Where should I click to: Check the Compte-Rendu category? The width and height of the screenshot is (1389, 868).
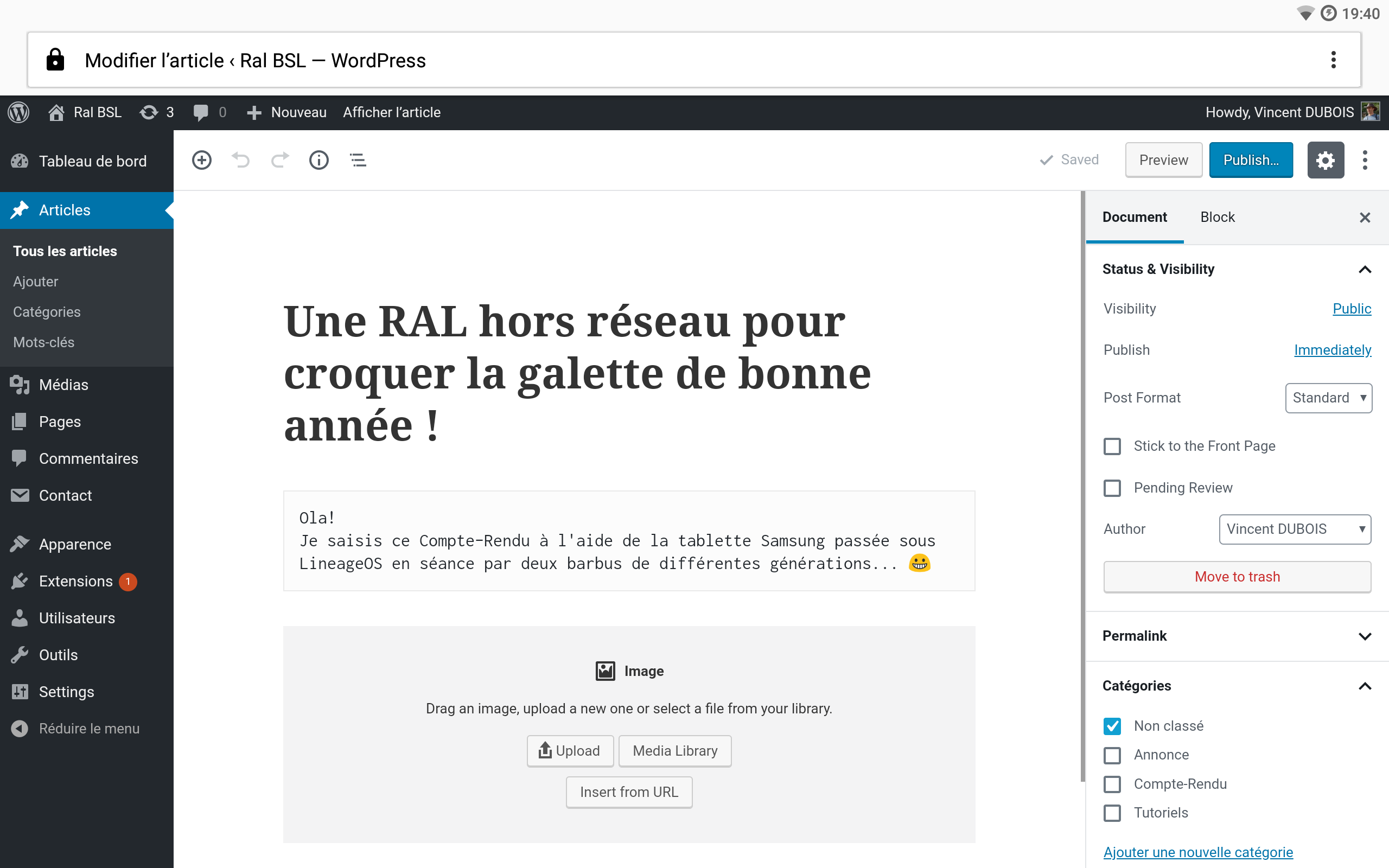[x=1112, y=784]
